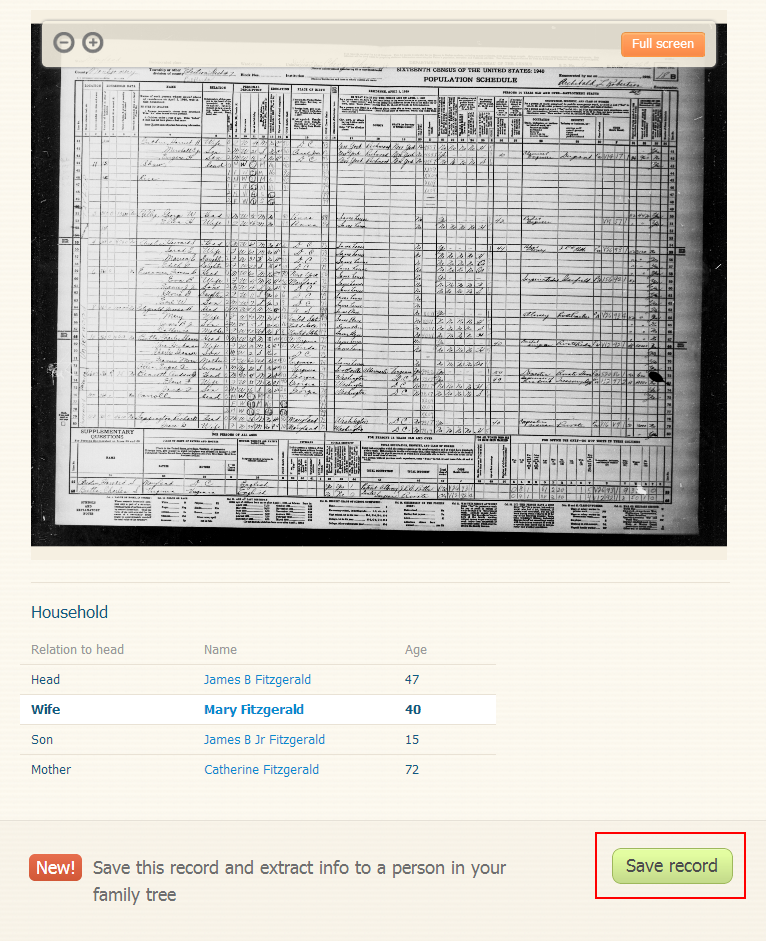This screenshot has width=768, height=941.
Task: Select the Mother relation row cell
Action: point(51,769)
